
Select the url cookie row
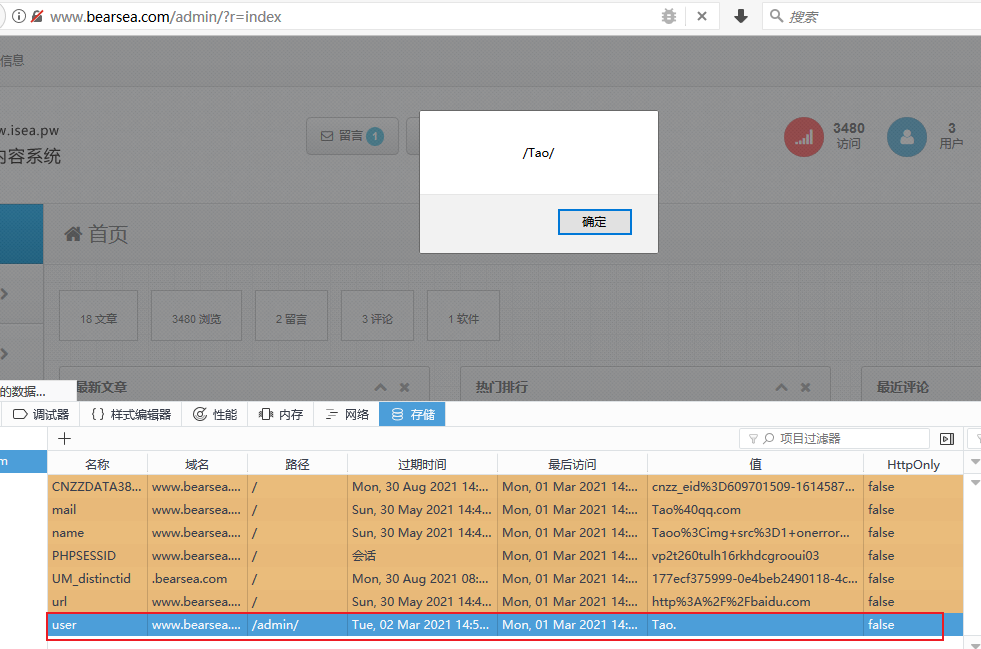(505, 601)
